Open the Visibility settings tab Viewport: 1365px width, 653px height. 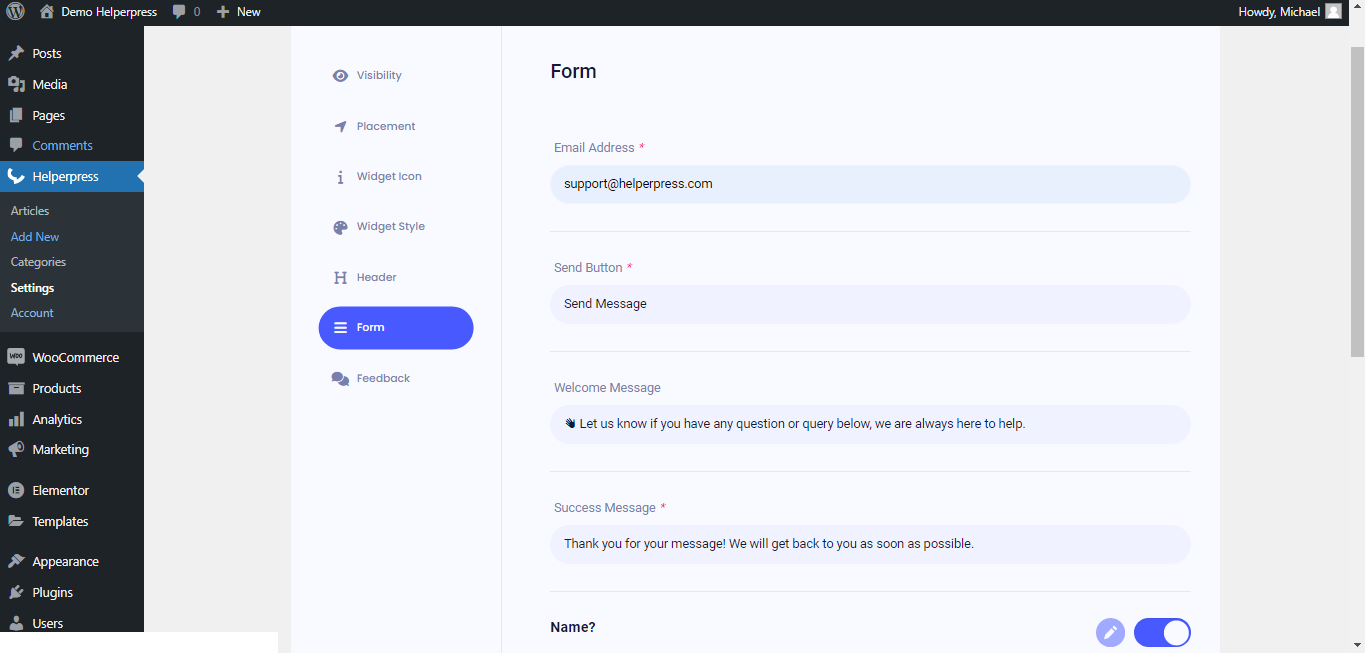[x=396, y=76]
